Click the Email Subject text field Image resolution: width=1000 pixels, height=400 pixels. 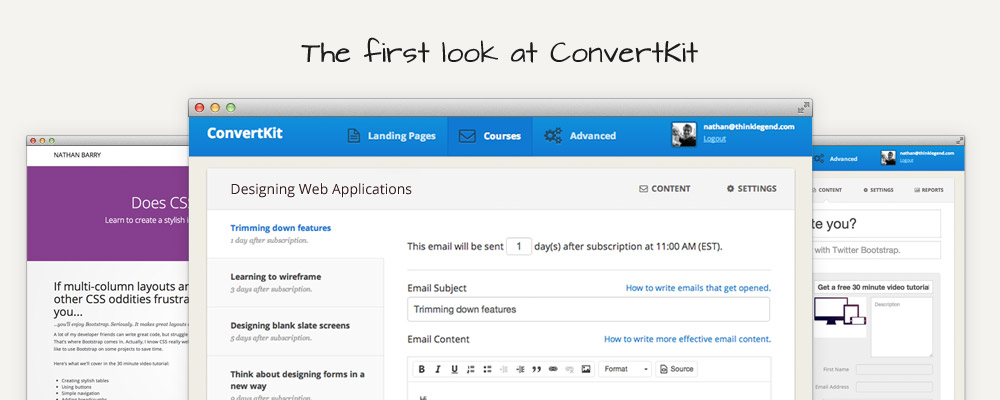pos(588,309)
